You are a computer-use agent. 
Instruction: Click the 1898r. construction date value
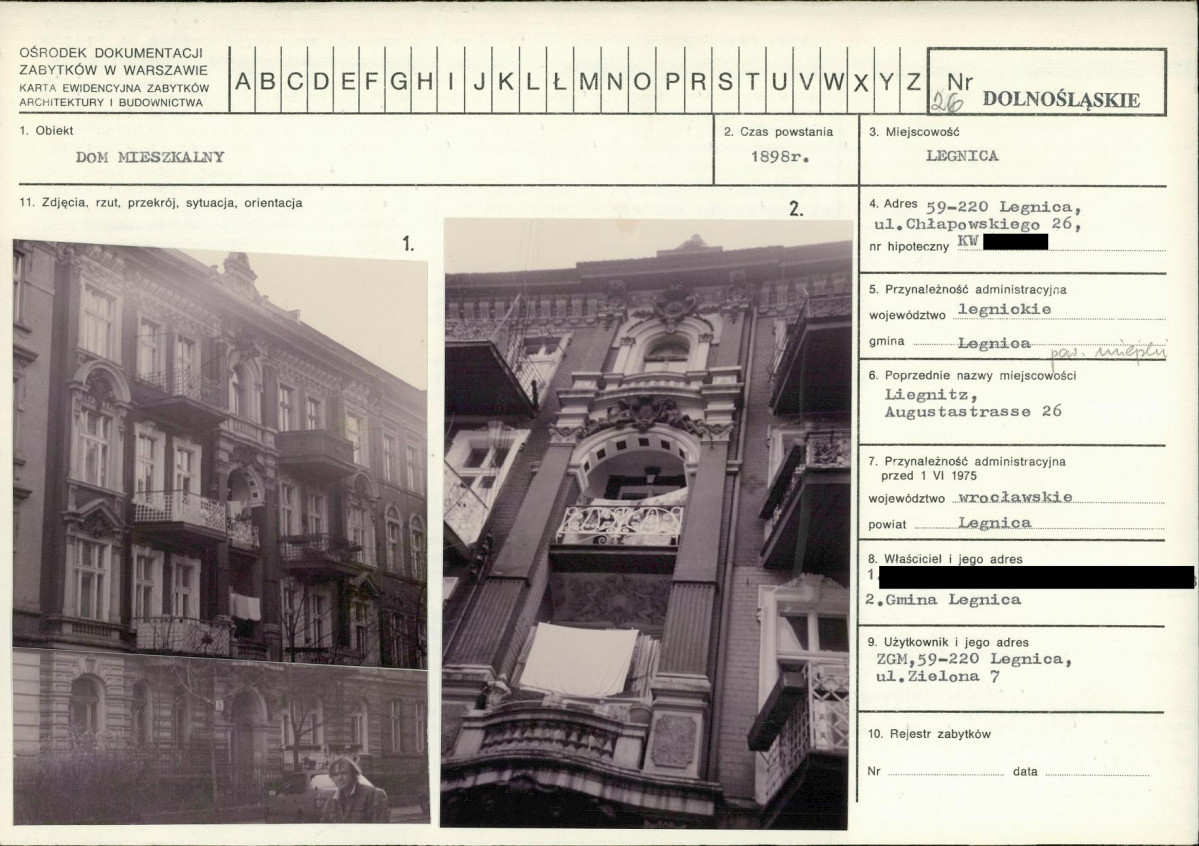tap(779, 156)
